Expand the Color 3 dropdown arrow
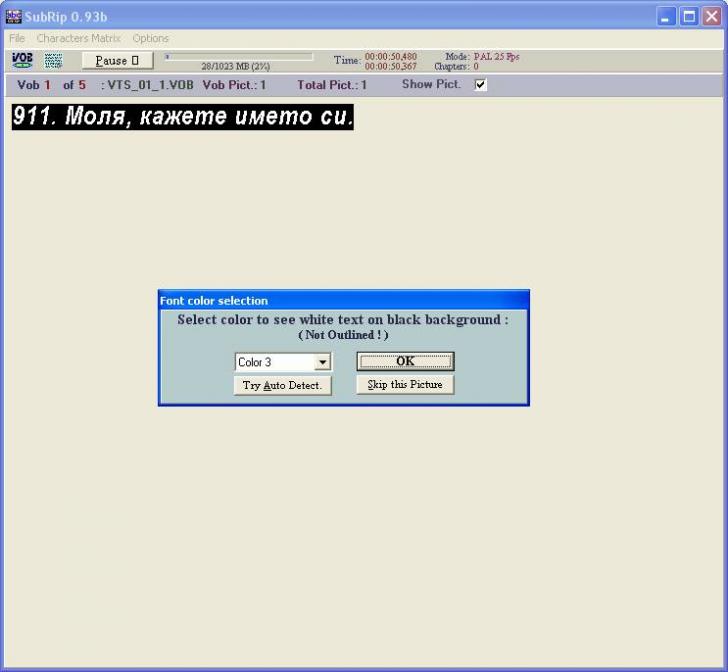728x672 pixels. (323, 362)
